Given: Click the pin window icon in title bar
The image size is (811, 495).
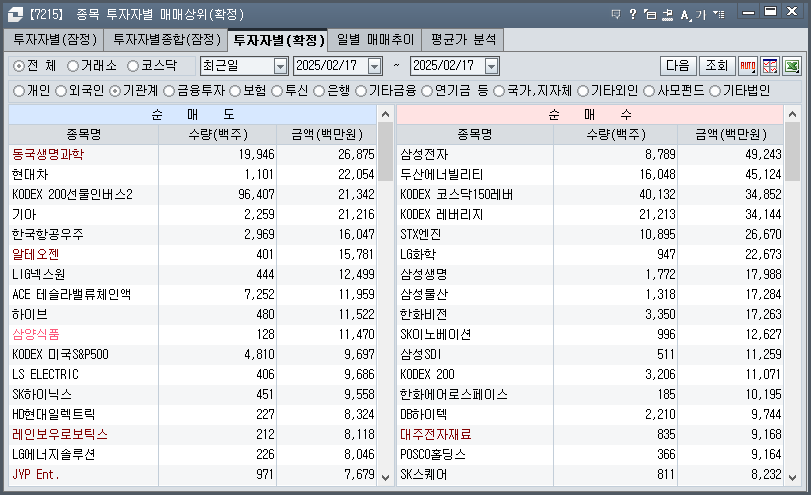Looking at the screenshot, I should coord(668,14).
